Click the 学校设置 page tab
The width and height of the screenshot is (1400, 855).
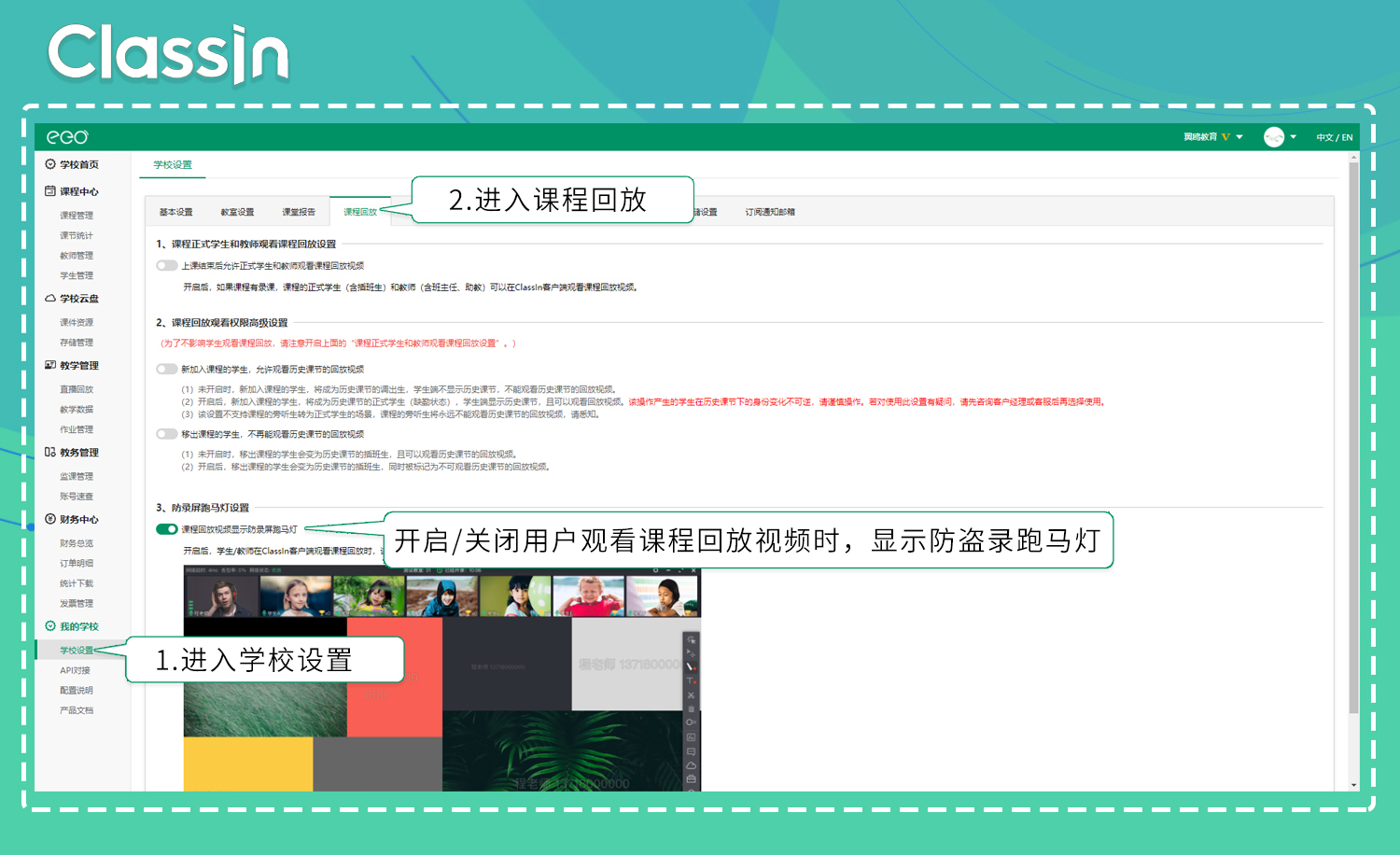(x=173, y=165)
